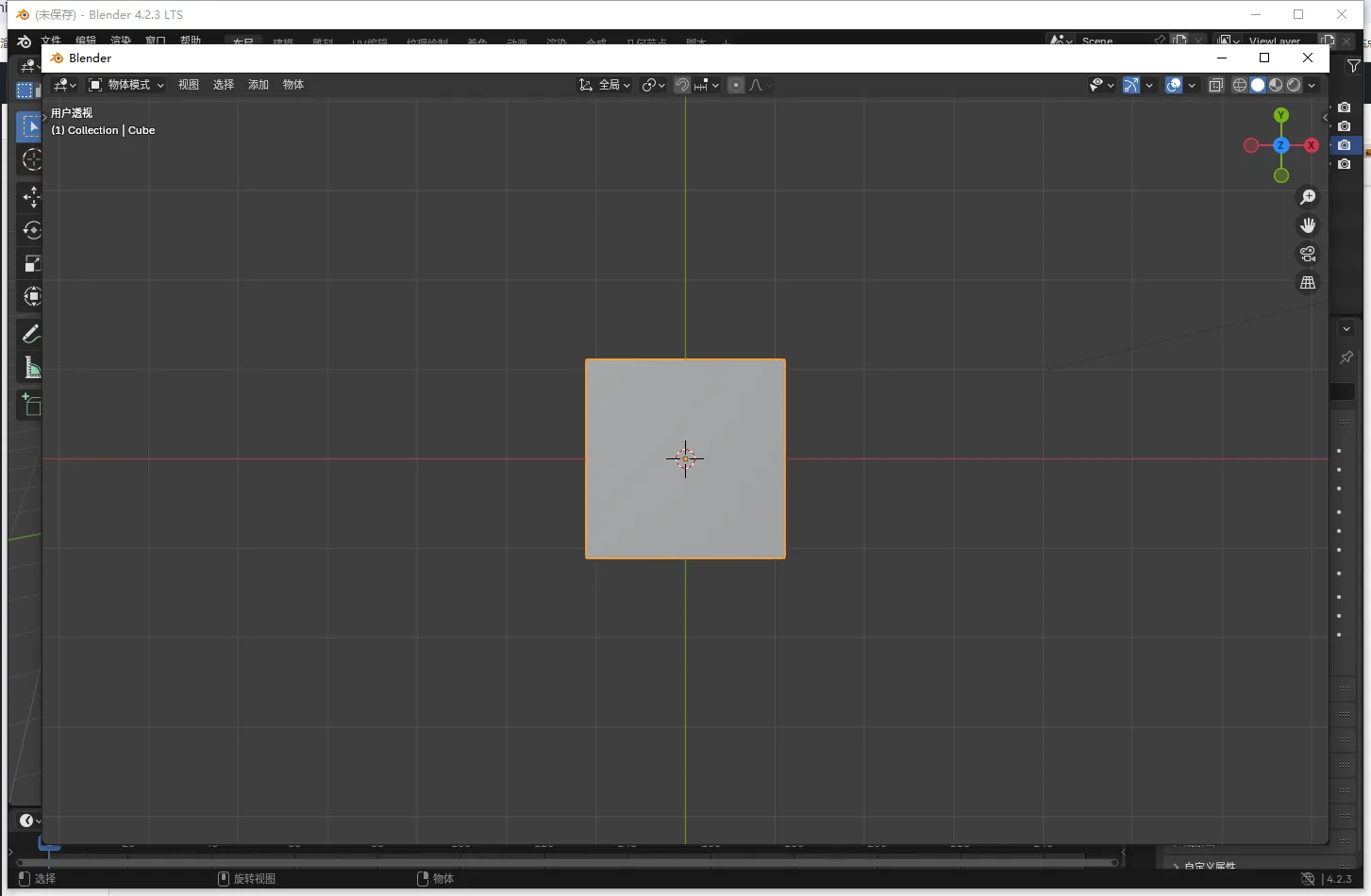
Task: Toggle render camera icon on highlighted outliner row
Action: [x=1345, y=145]
